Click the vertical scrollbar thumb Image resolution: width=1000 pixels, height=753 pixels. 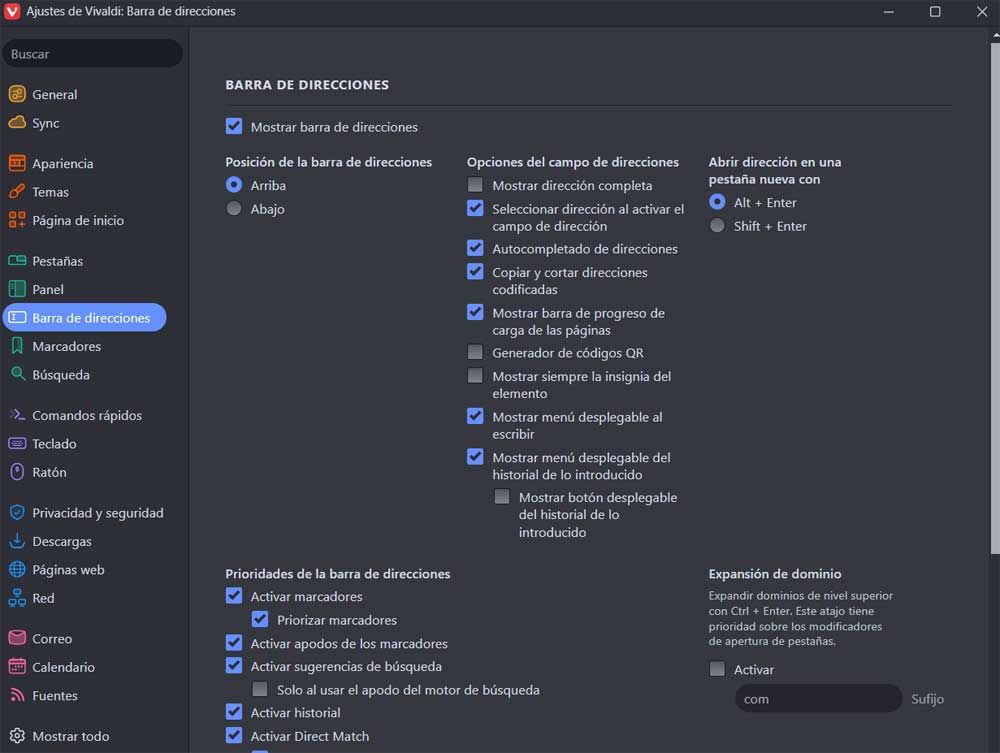click(995, 300)
